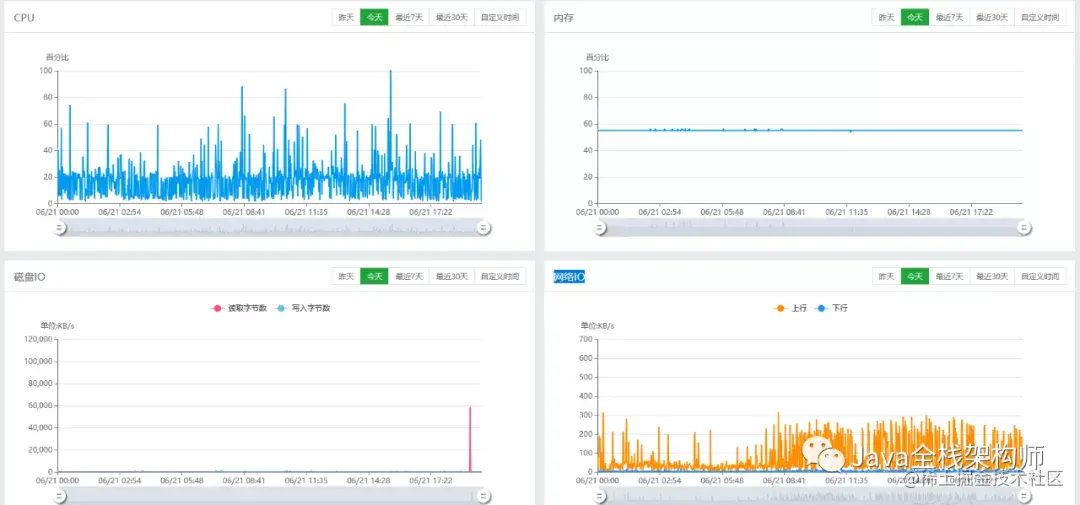1080x505 pixels.
Task: Click the 磁盘IO panel title
Action: click(x=30, y=276)
